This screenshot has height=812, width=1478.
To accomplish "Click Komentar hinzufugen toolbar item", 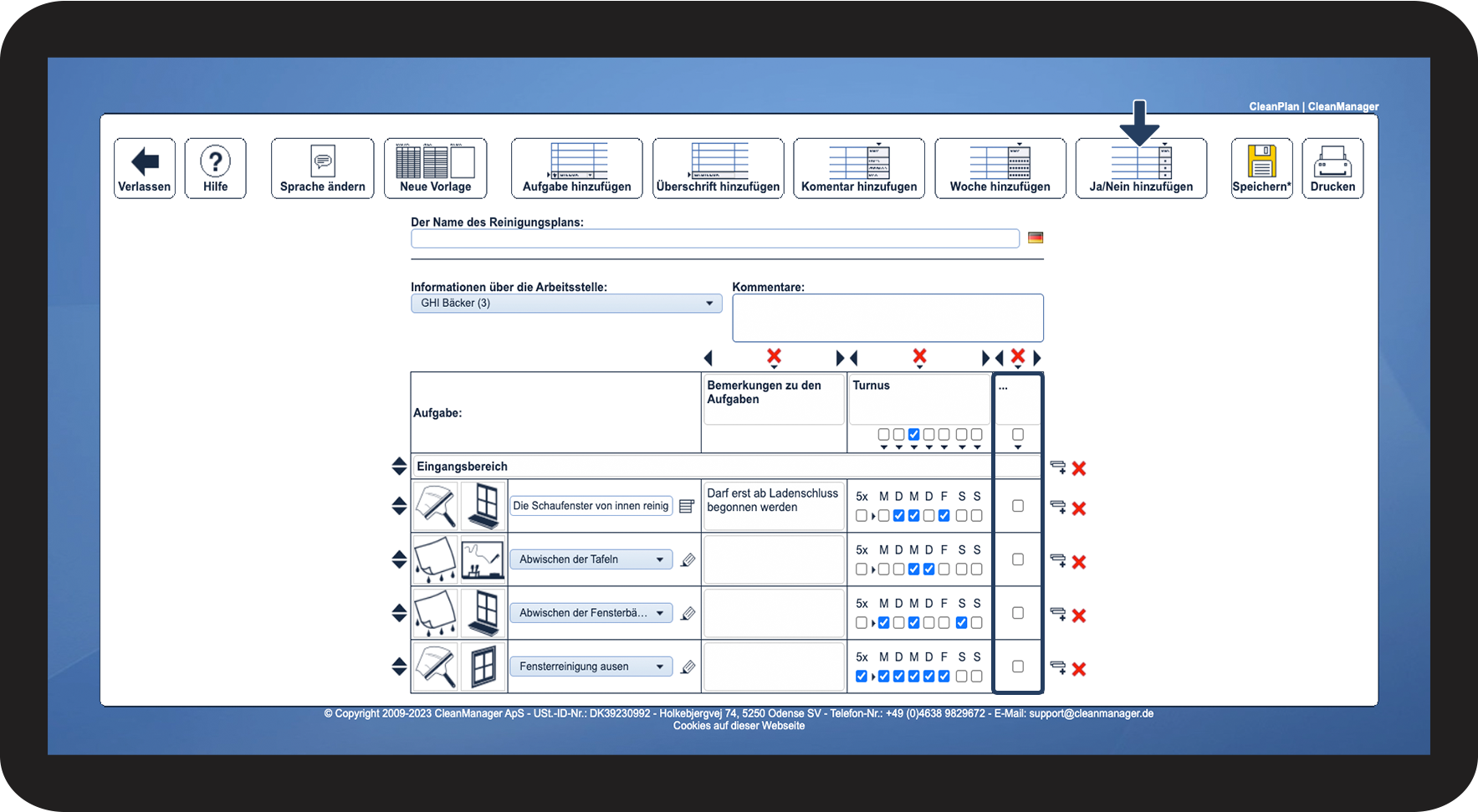I will click(859, 168).
